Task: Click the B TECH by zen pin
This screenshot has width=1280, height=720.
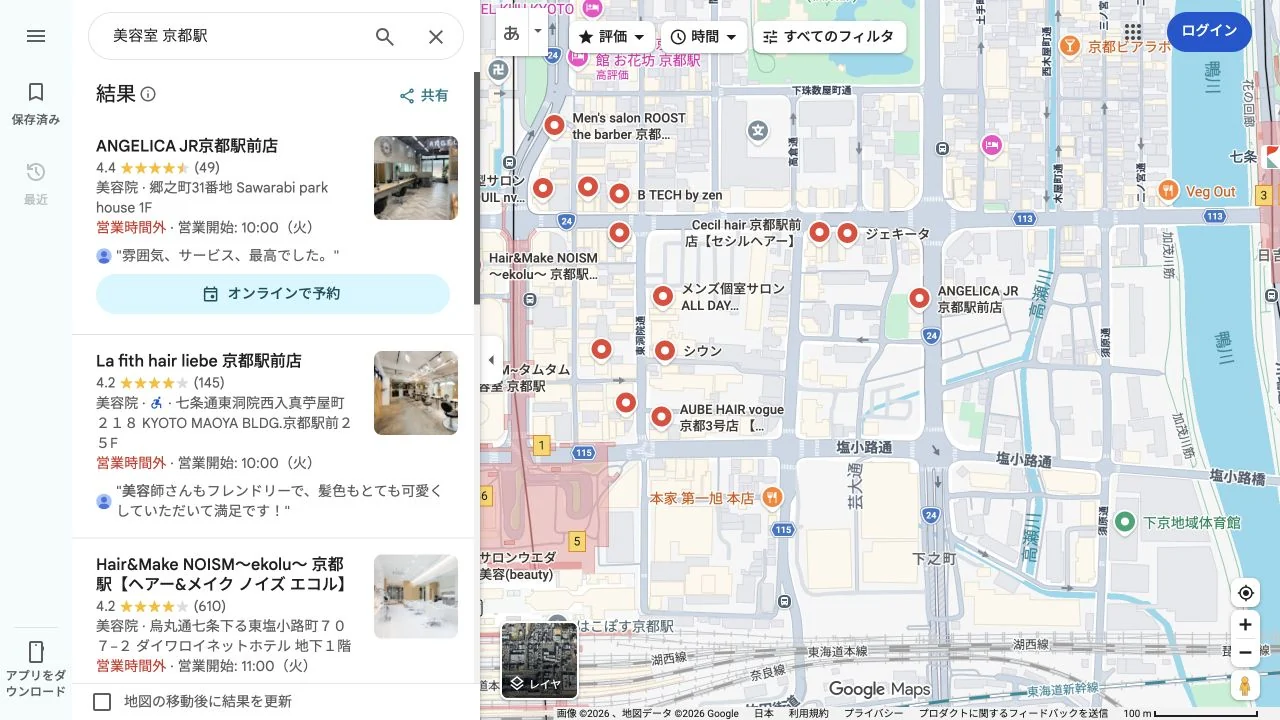Action: click(619, 194)
